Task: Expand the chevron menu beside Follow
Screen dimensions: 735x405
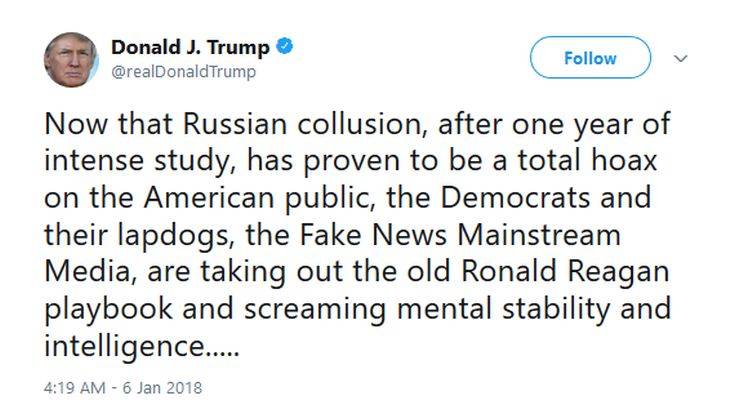Action: click(x=681, y=59)
